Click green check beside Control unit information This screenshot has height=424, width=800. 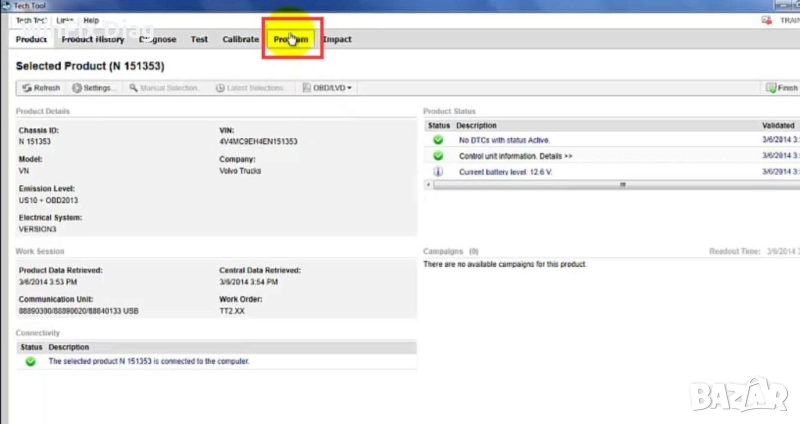[438, 156]
